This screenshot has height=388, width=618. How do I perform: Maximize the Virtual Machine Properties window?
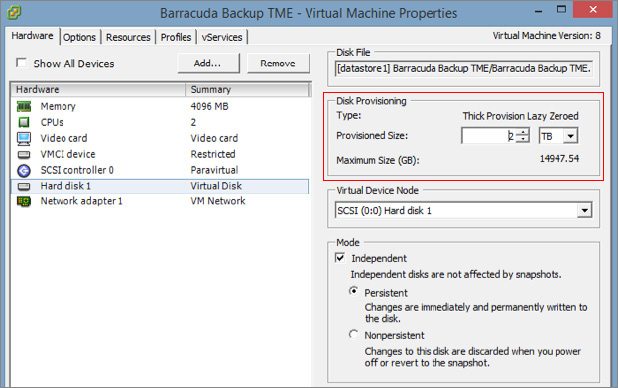click(561, 9)
